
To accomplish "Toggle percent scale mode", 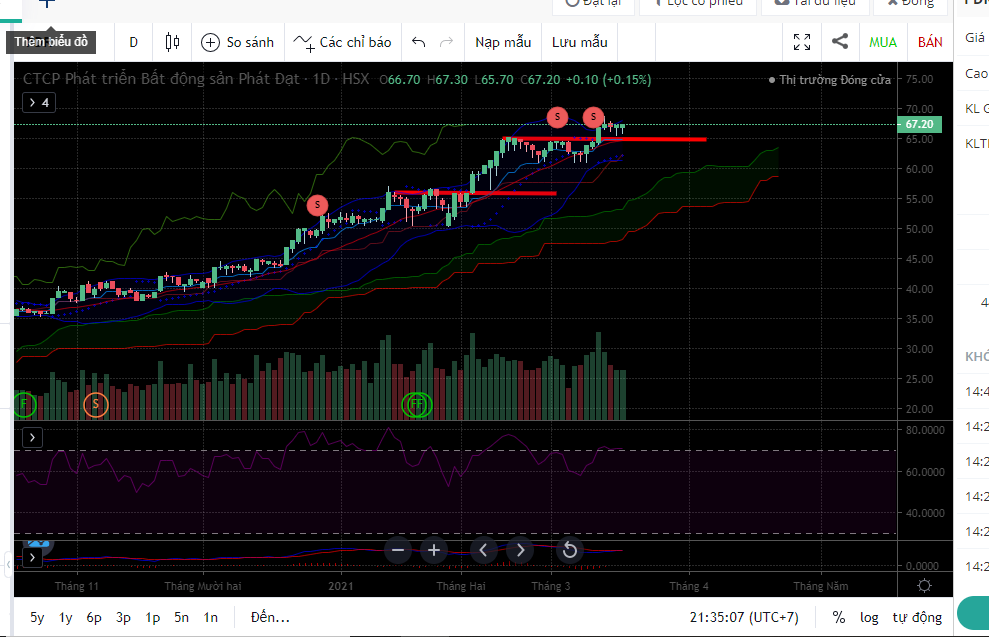I will tap(838, 617).
